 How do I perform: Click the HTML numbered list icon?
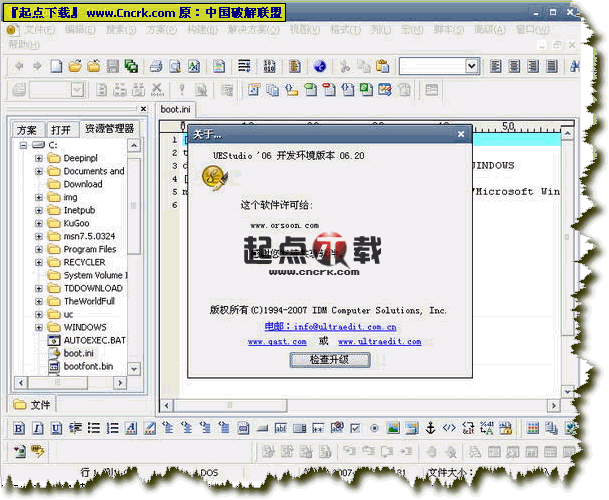point(113,428)
